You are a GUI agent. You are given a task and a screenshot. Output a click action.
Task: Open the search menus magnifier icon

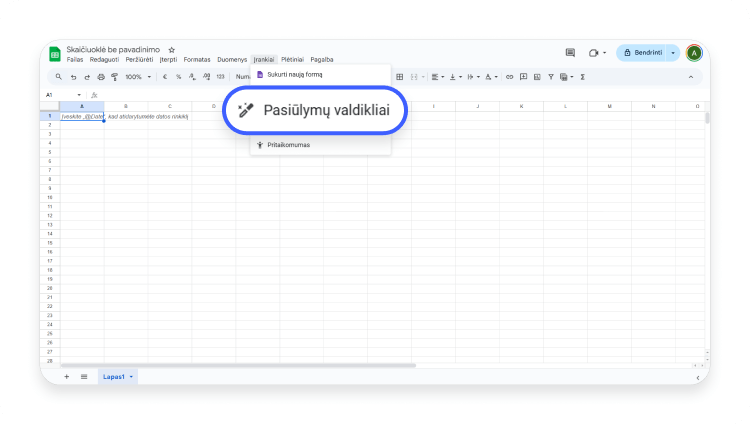[x=59, y=76]
